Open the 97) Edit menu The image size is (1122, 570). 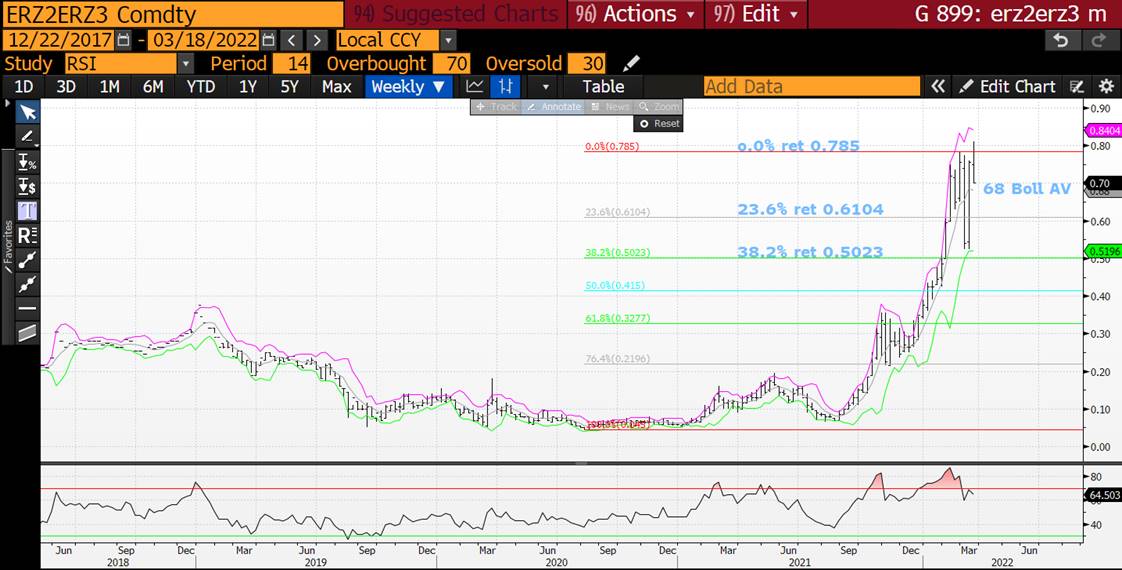pos(756,14)
